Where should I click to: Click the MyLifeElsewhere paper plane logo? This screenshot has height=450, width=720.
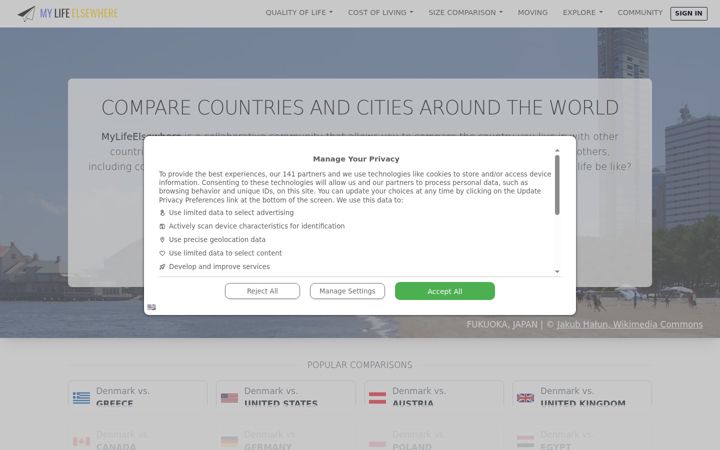[27, 13]
